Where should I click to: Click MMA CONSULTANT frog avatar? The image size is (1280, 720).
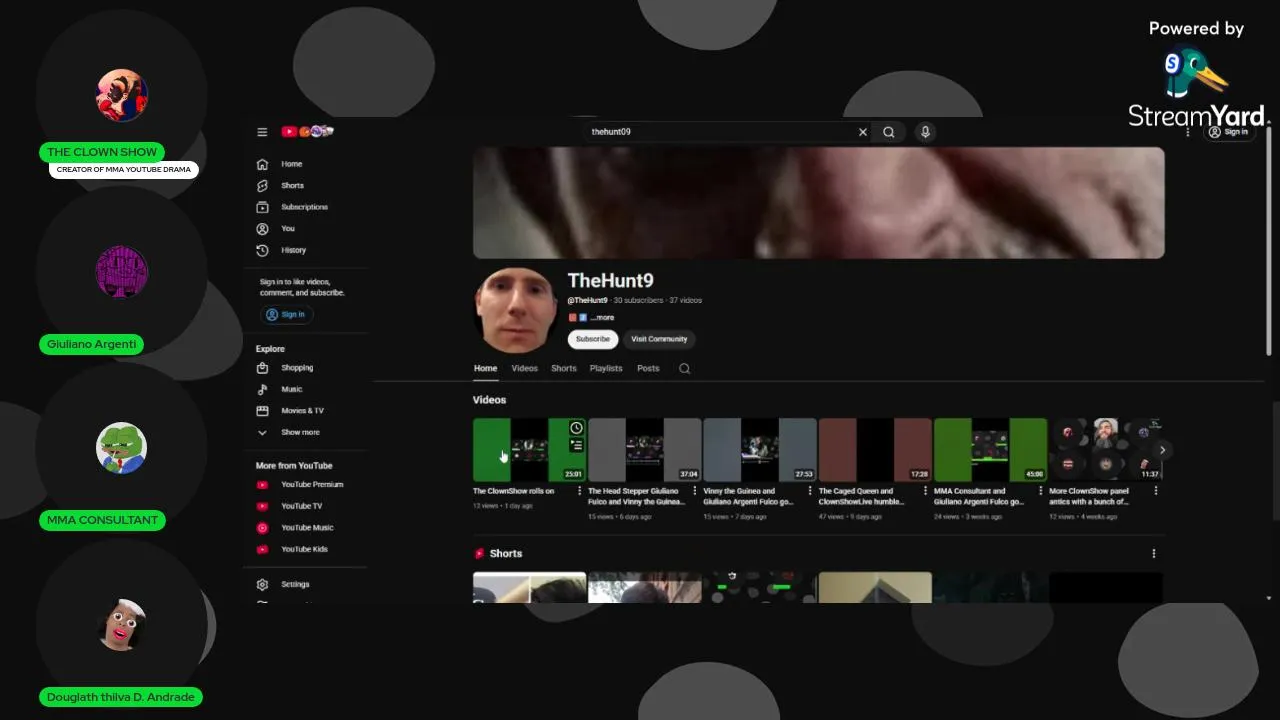coord(122,448)
